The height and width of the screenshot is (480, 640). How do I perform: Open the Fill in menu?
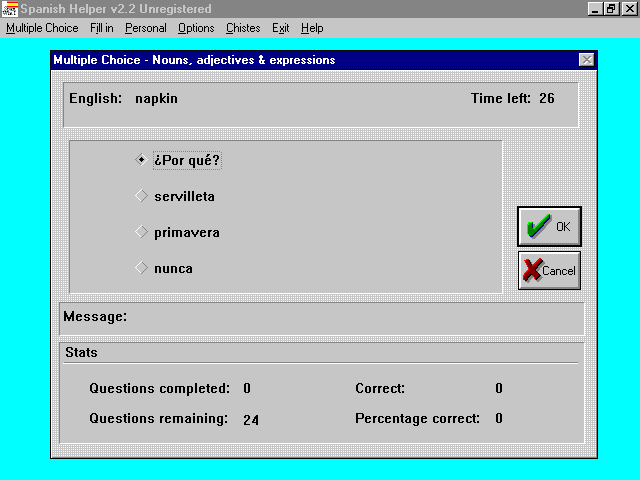pyautogui.click(x=102, y=28)
